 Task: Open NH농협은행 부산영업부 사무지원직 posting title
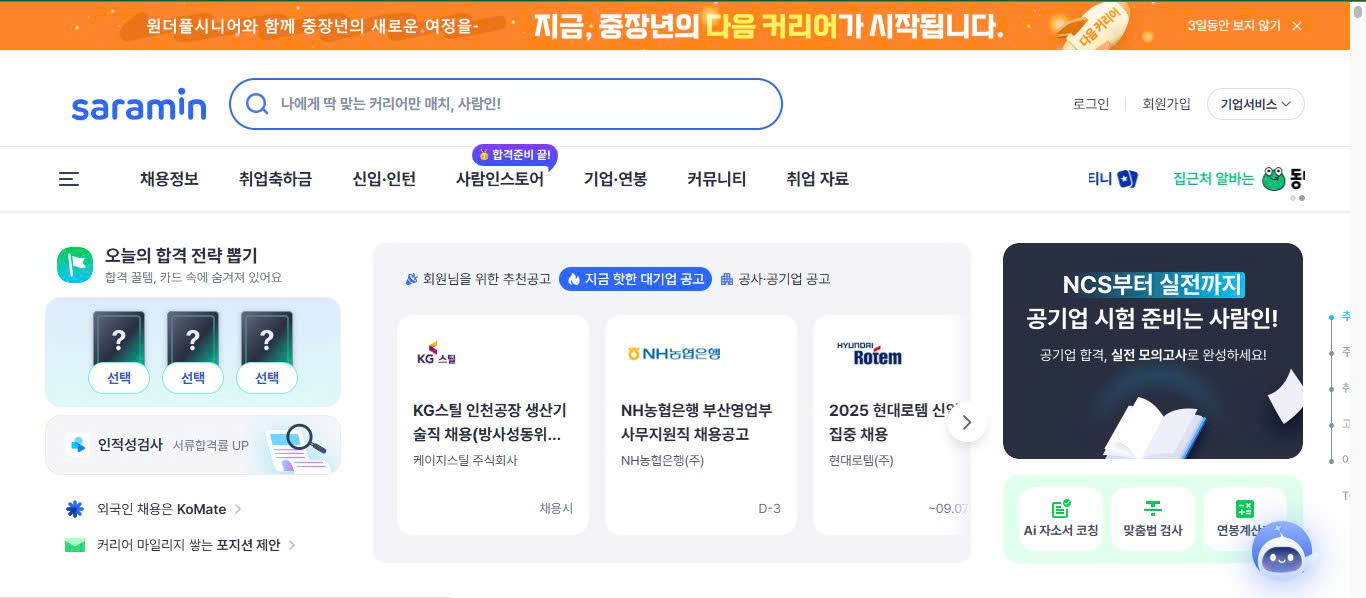pyautogui.click(x=696, y=423)
